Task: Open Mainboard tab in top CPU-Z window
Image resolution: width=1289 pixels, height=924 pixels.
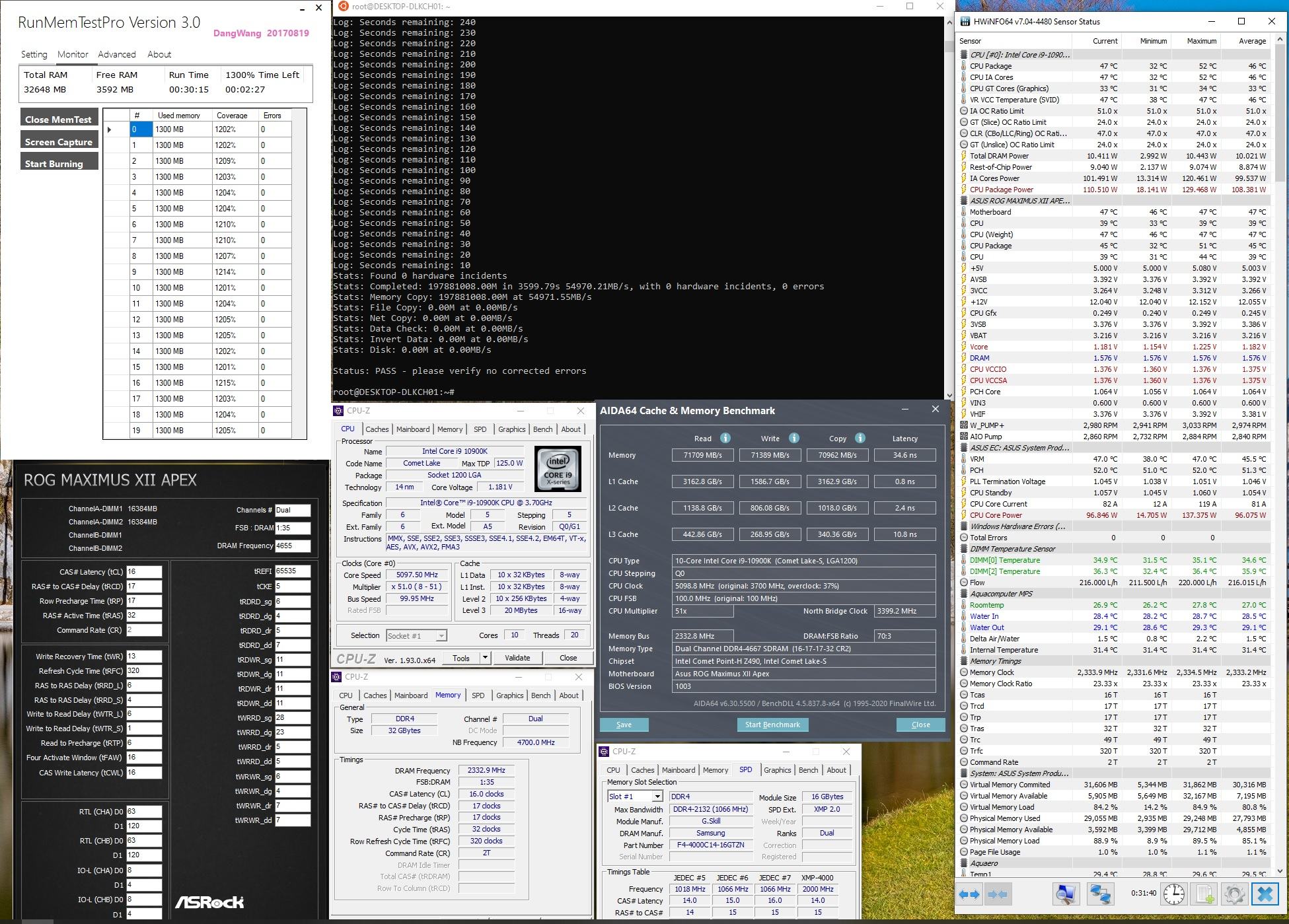Action: point(413,429)
